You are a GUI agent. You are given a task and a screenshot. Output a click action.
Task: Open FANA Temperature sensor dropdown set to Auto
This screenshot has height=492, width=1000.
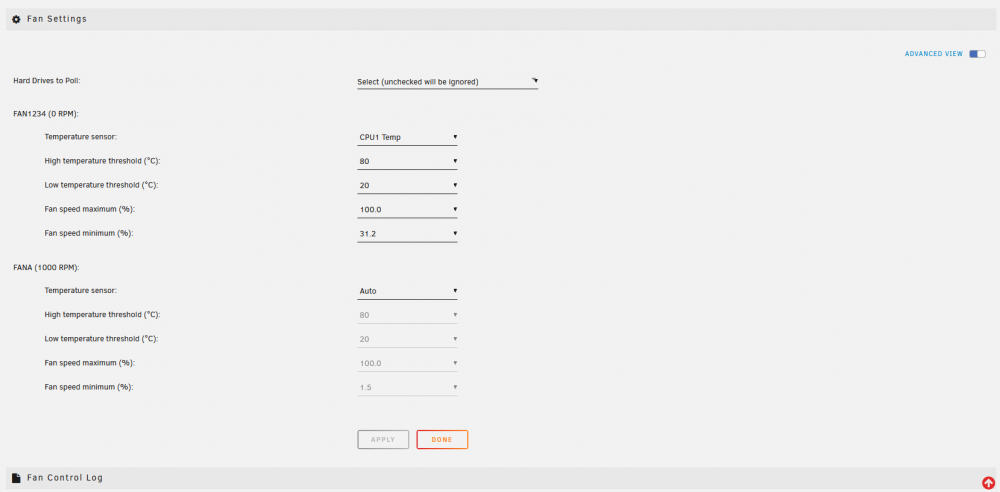click(x=408, y=291)
